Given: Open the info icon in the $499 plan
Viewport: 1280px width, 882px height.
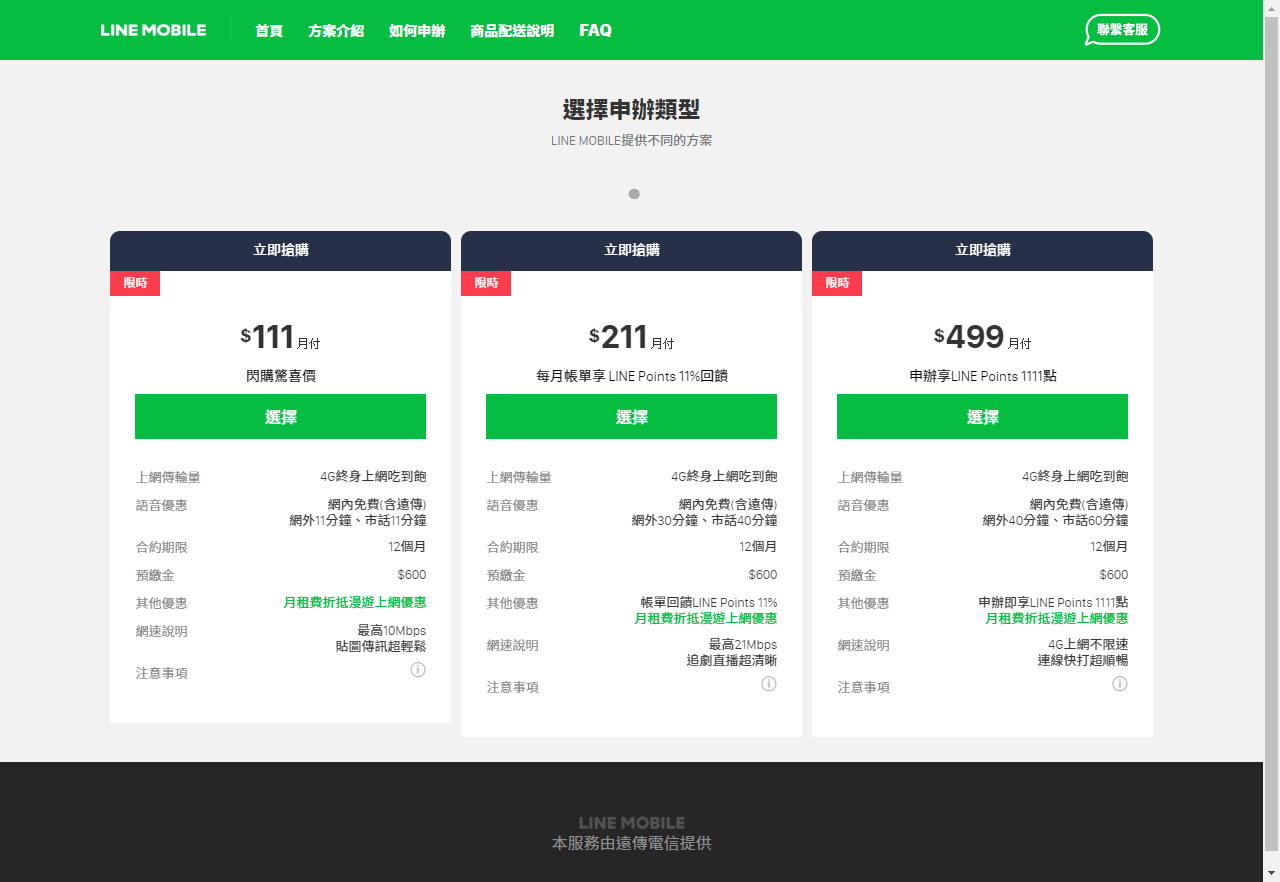Looking at the screenshot, I should 1120,684.
